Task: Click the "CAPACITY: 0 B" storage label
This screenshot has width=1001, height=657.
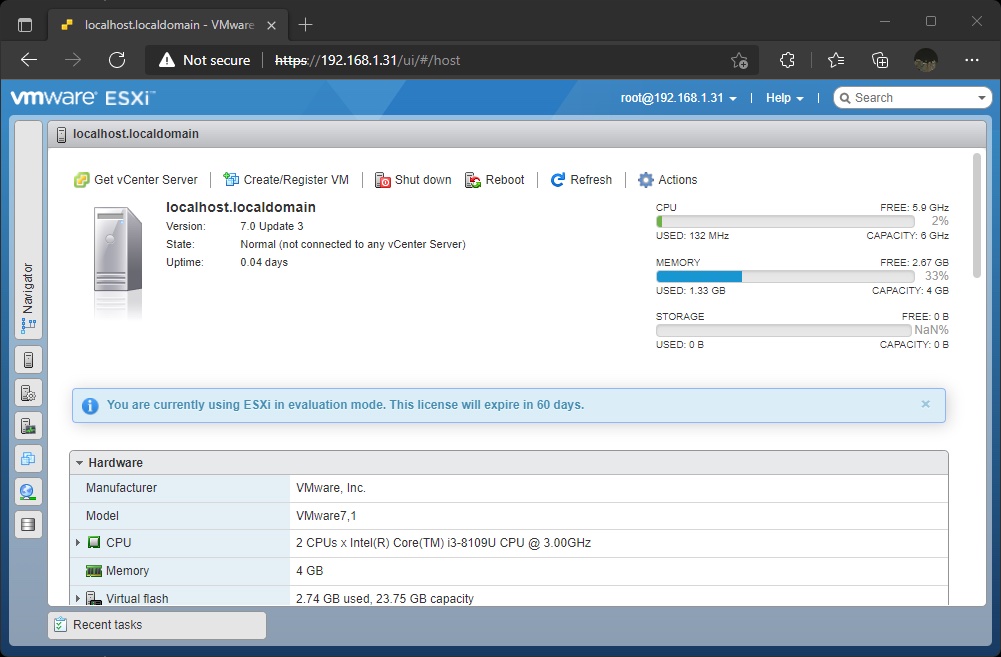Action: click(x=914, y=345)
